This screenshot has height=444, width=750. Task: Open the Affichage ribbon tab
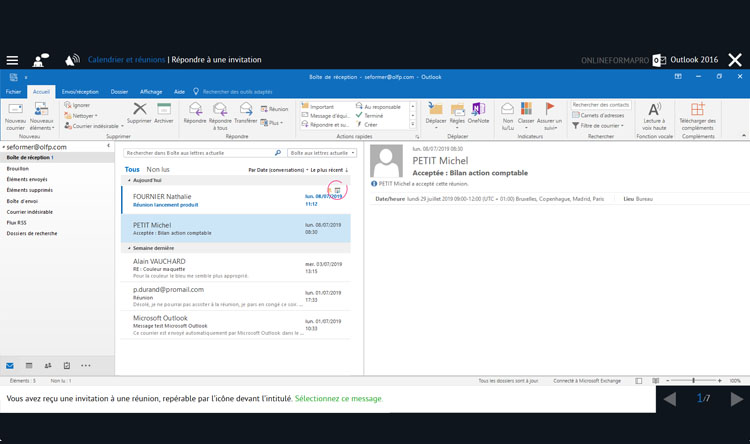coord(151,91)
